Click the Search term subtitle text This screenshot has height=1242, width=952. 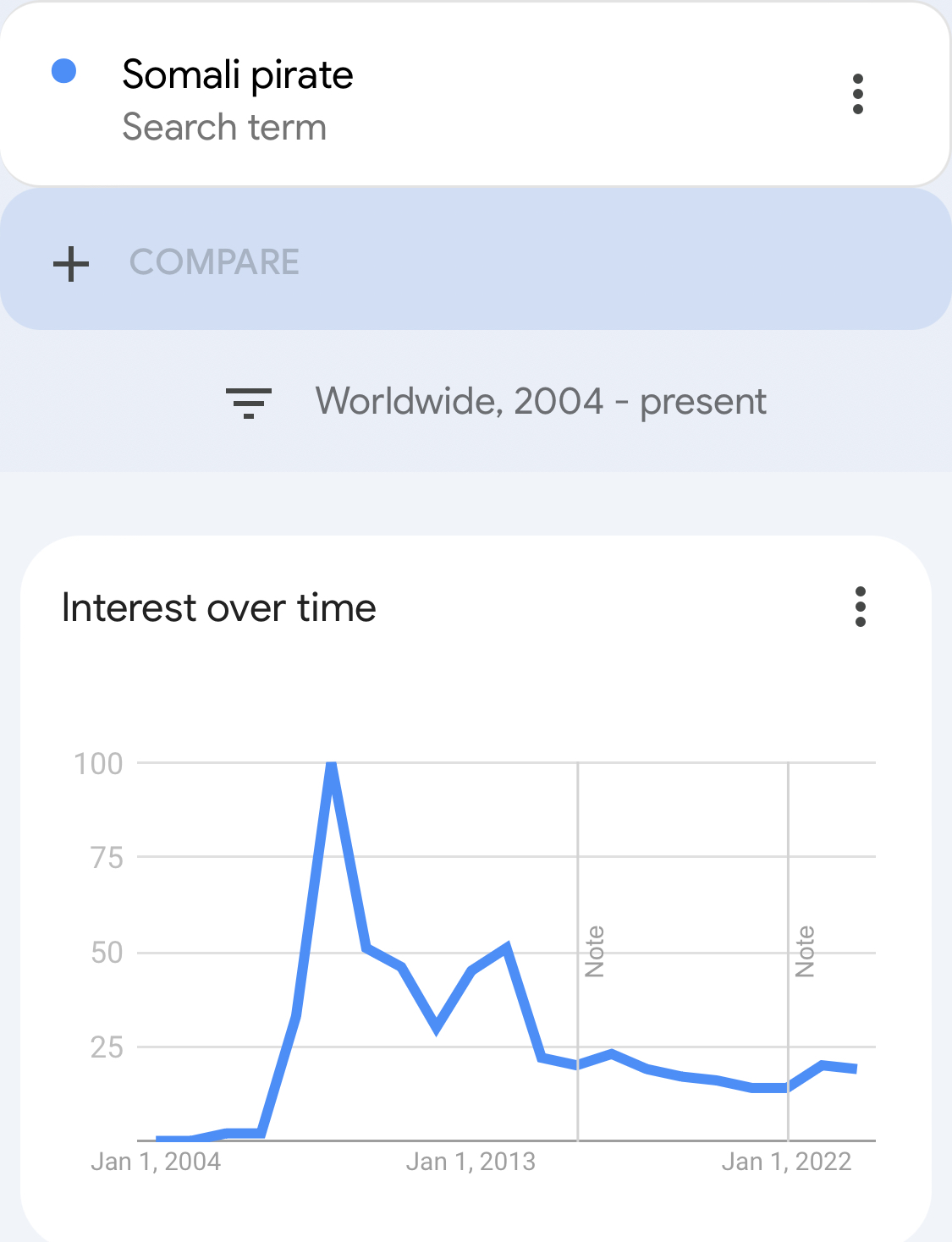[x=224, y=128]
